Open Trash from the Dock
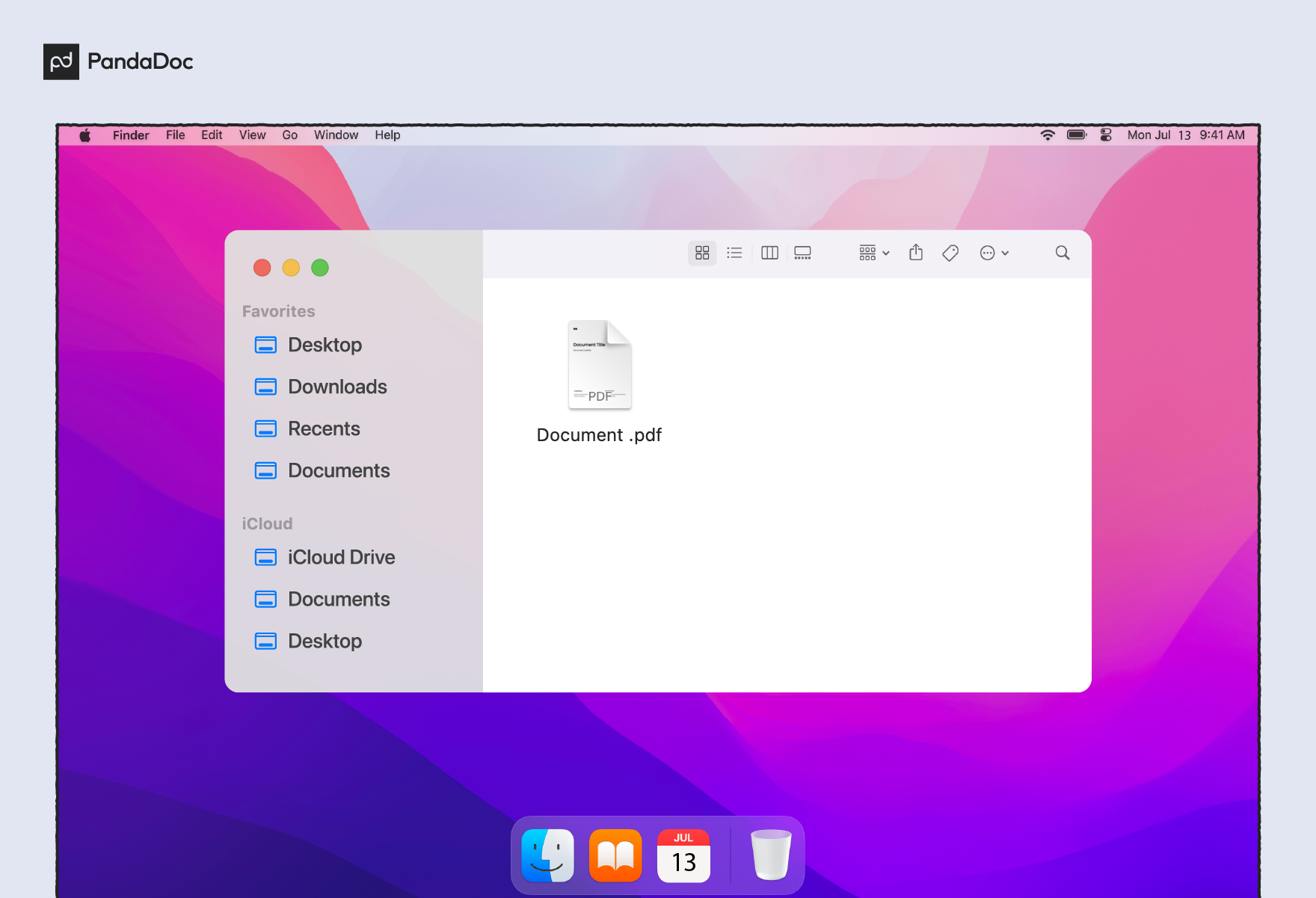Screen dimensions: 1316x898 771,855
